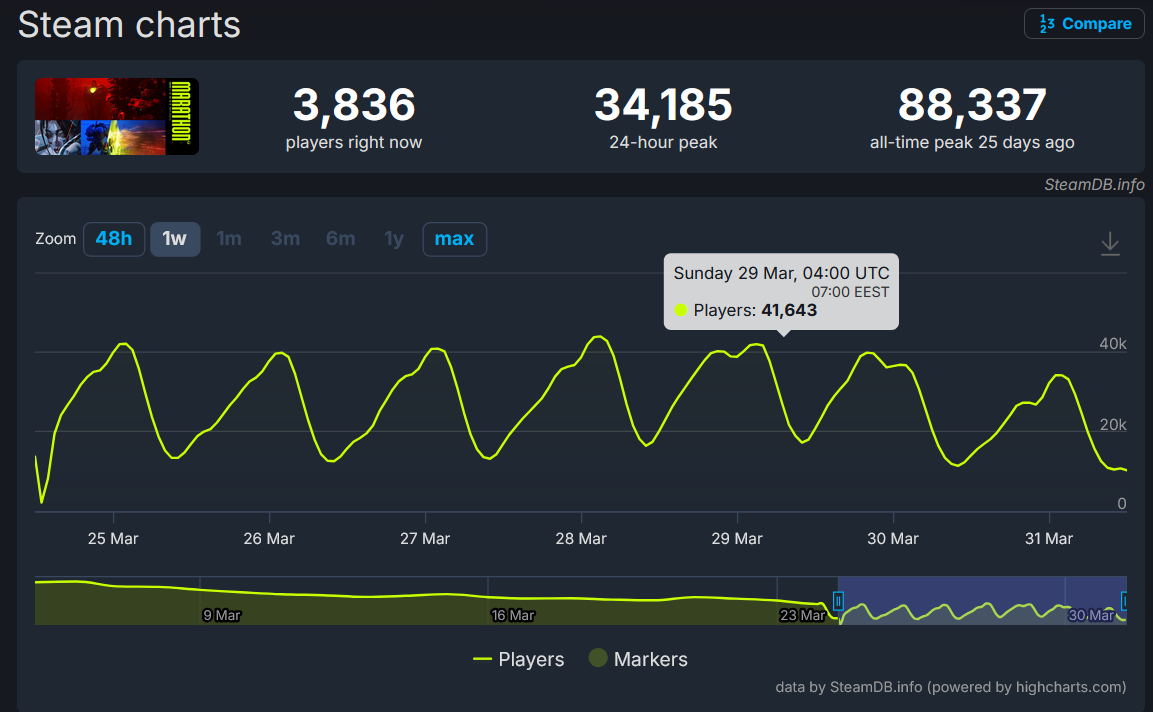Click the chart download icon
Screen dimensions: 1153x712
pos(1110,243)
